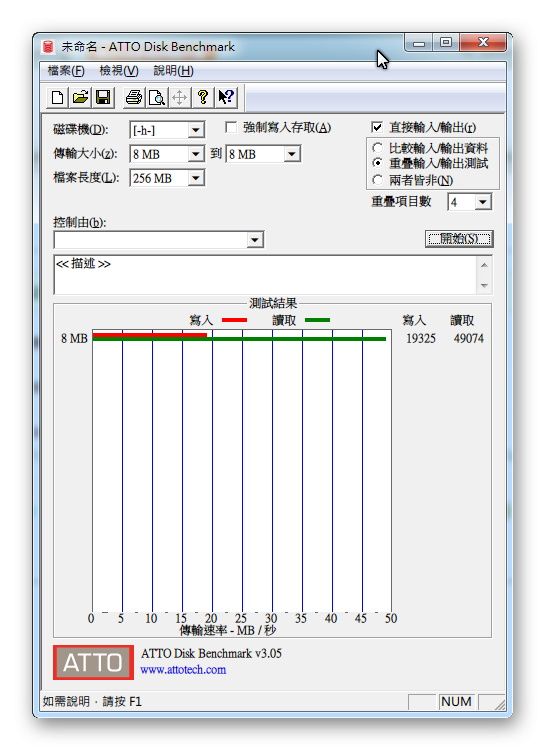The height and width of the screenshot is (751, 546).
Task: Click the 8 MB row label in chart
Action: point(74,339)
